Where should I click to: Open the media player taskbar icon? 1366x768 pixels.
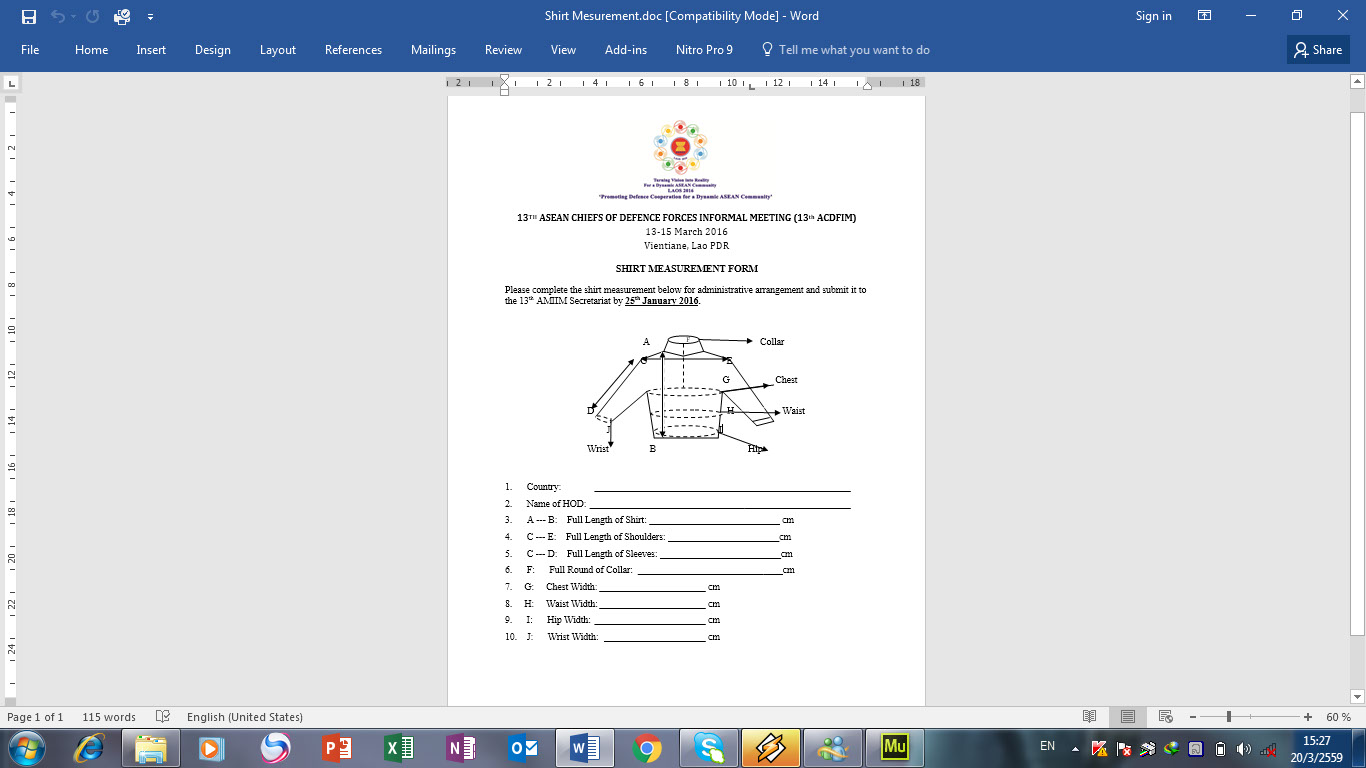pos(211,748)
